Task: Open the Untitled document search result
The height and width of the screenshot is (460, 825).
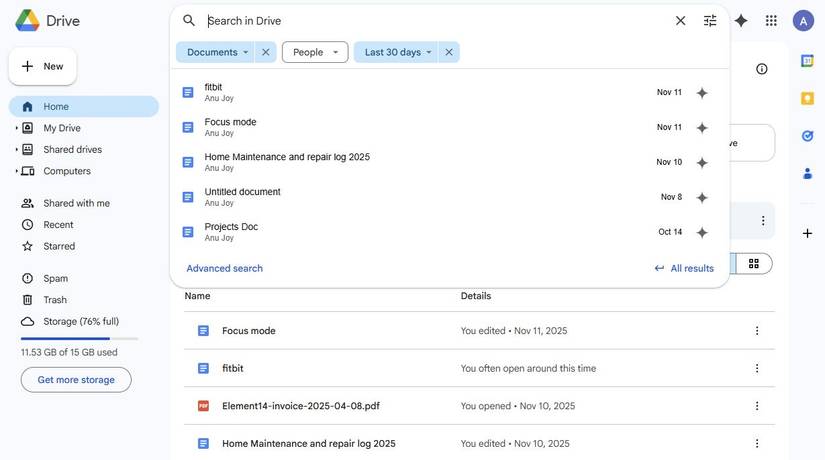Action: 450,197
